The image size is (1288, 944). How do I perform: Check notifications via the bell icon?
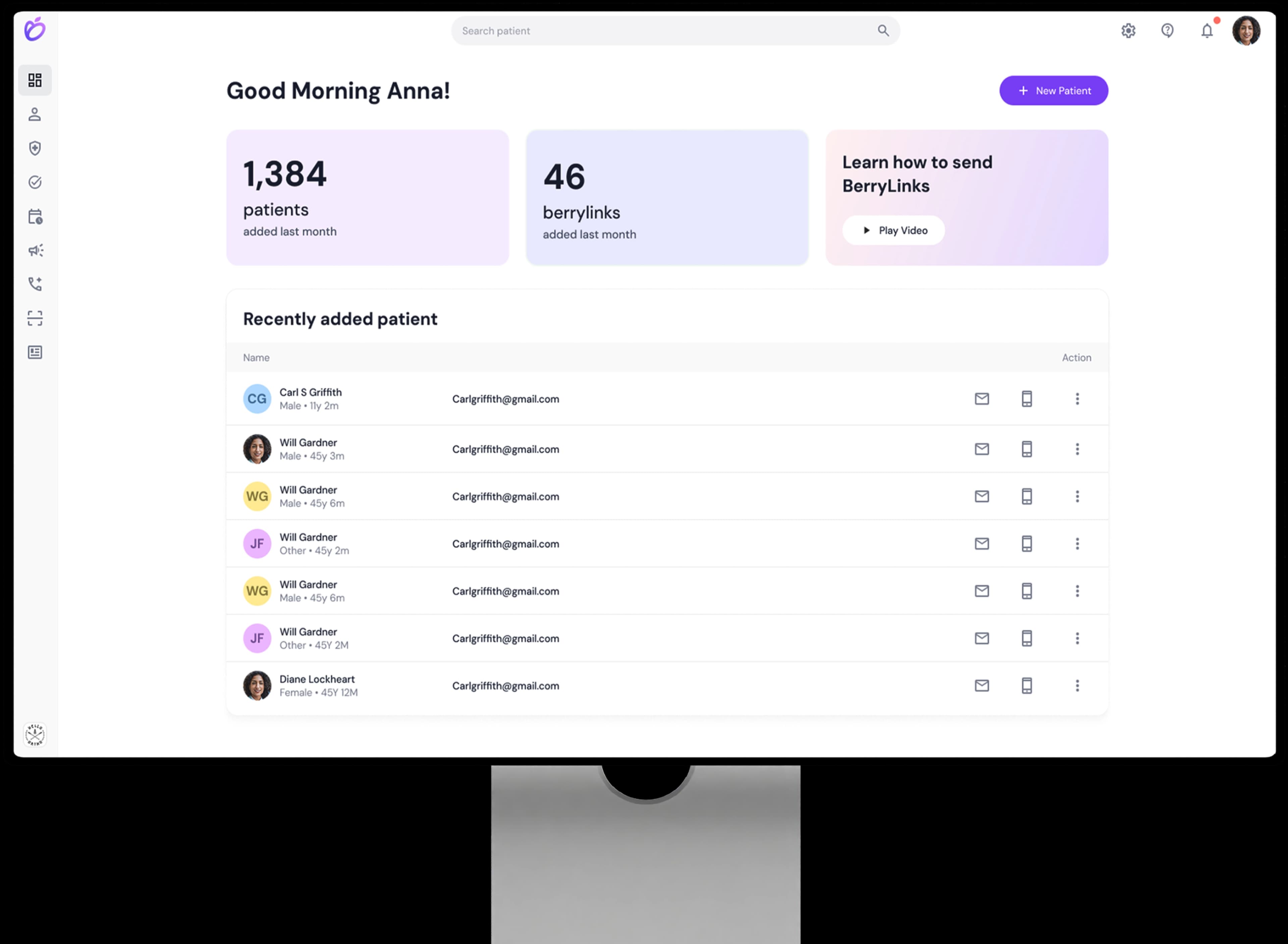[1207, 31]
